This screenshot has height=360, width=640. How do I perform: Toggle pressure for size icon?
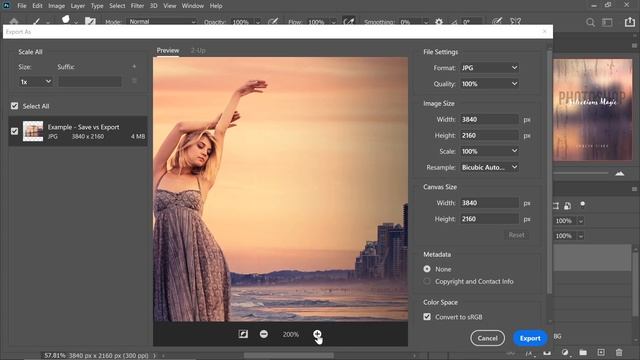[x=496, y=22]
